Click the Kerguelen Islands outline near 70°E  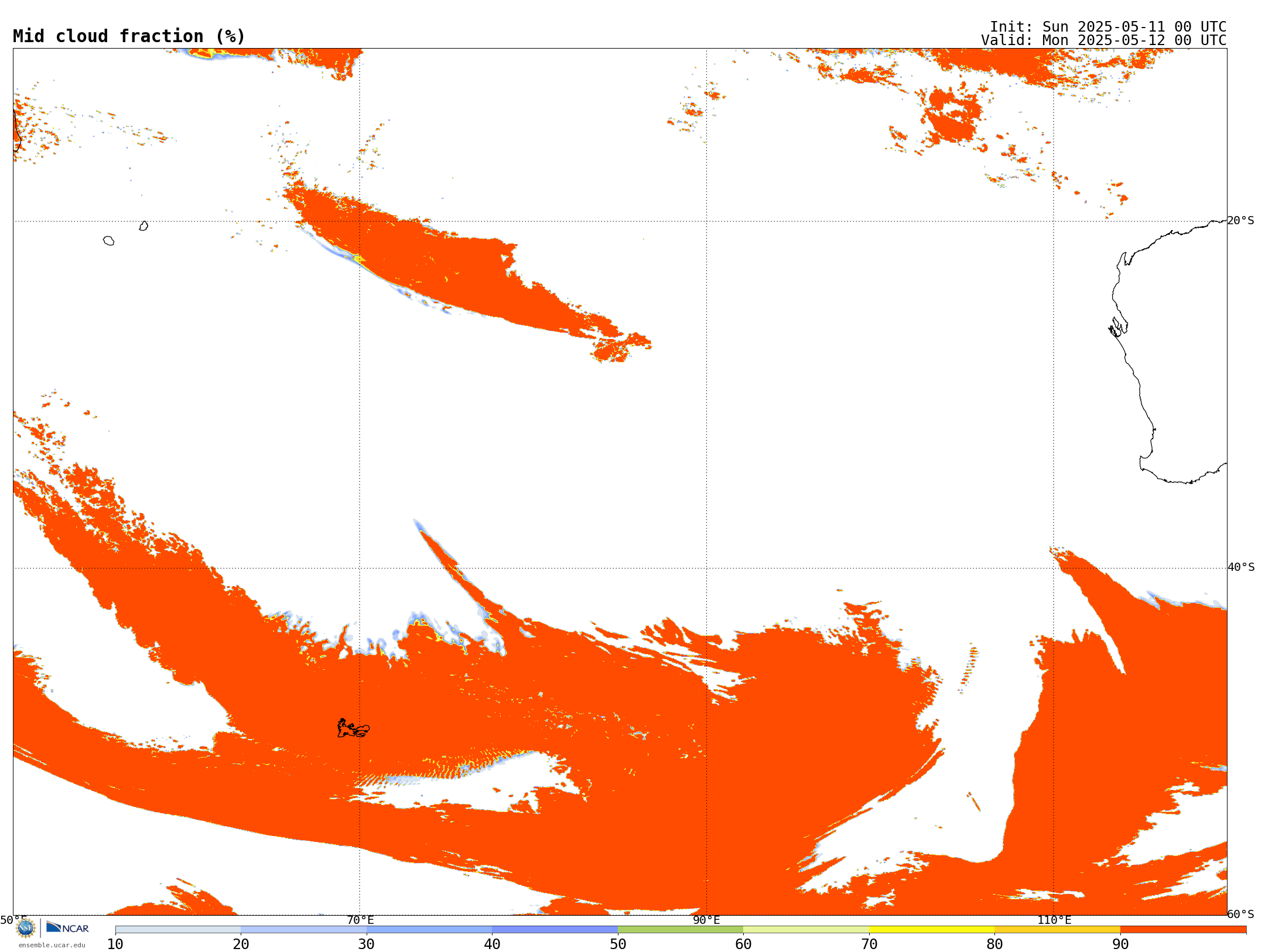click(x=353, y=728)
